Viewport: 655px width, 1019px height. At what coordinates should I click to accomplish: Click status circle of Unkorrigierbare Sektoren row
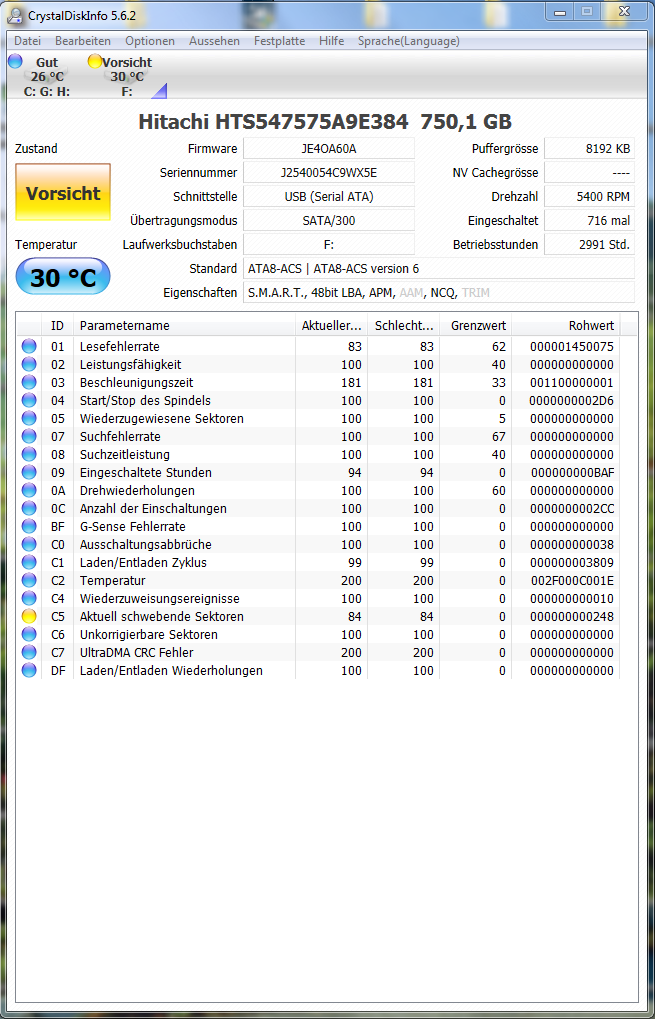(x=29, y=634)
